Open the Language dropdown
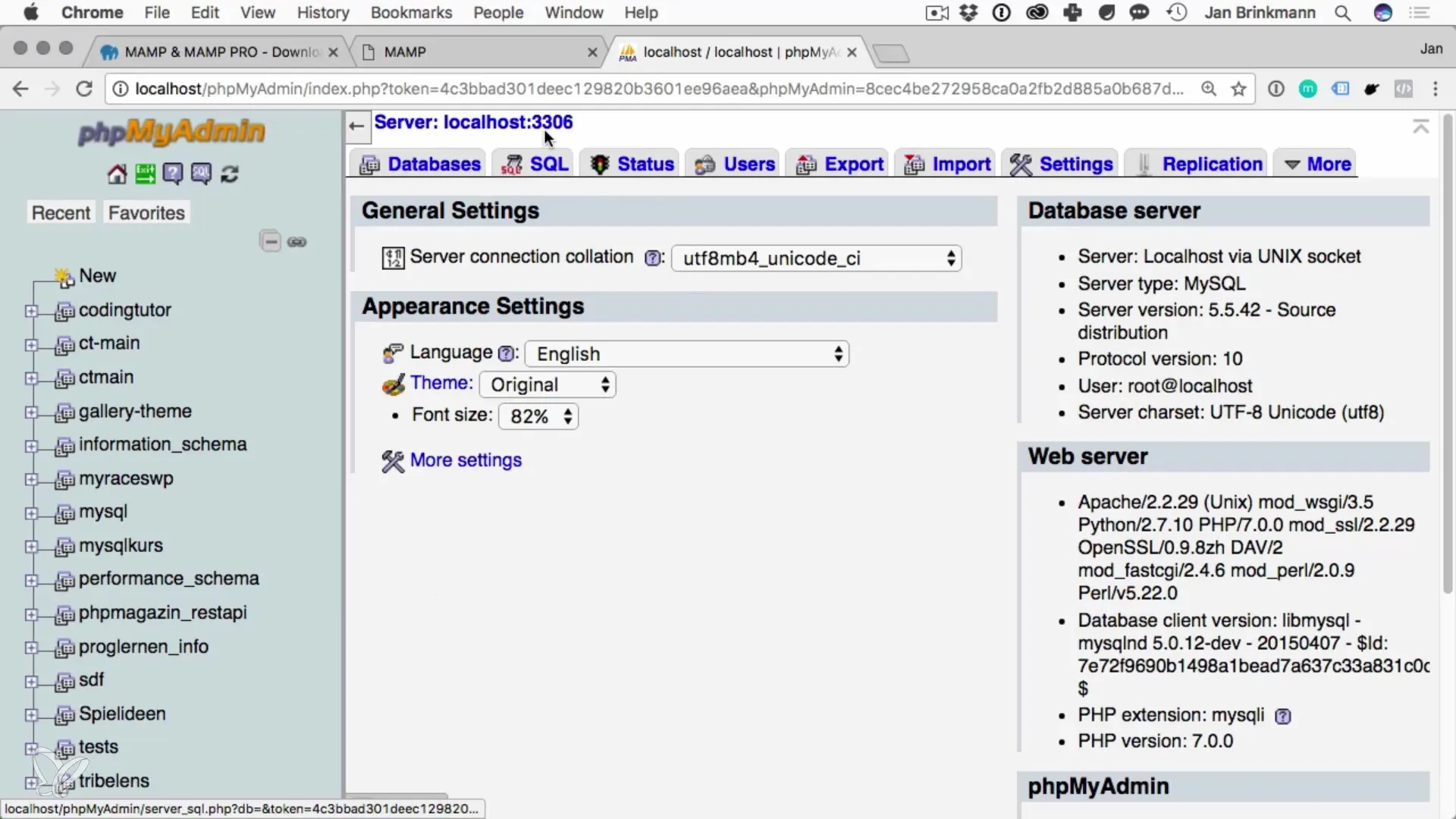Image resolution: width=1456 pixels, height=819 pixels. click(687, 354)
